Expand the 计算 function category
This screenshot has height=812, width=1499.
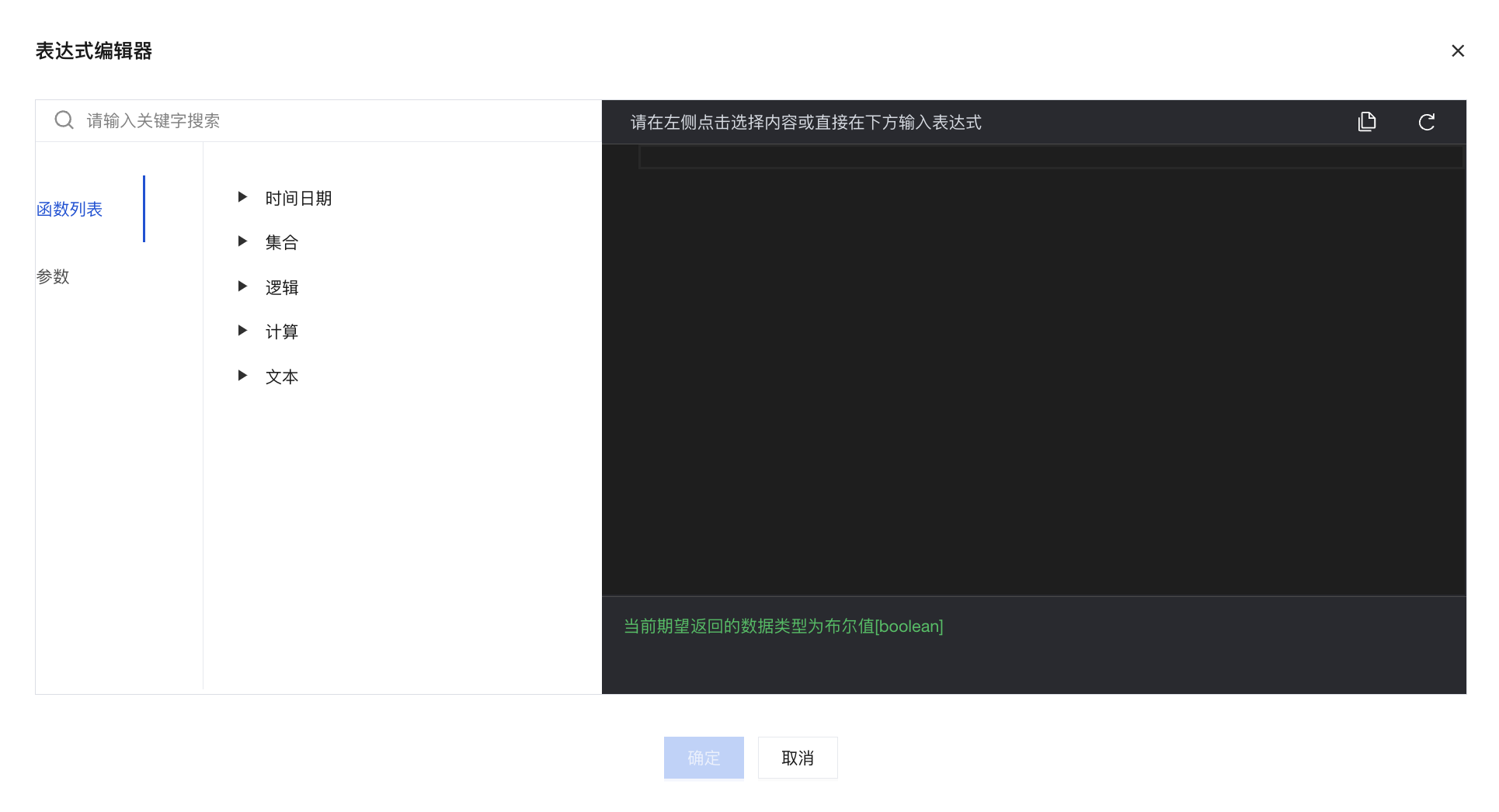(x=242, y=331)
